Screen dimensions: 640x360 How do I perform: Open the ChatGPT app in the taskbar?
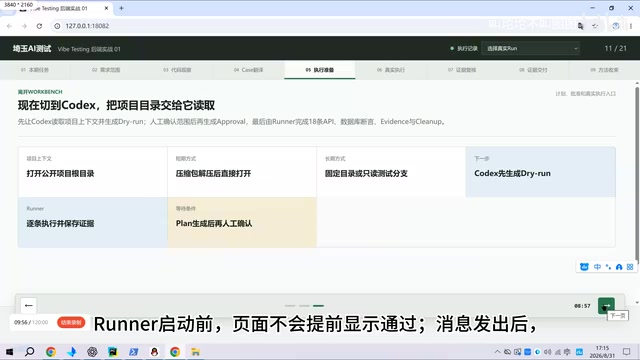pos(92,351)
